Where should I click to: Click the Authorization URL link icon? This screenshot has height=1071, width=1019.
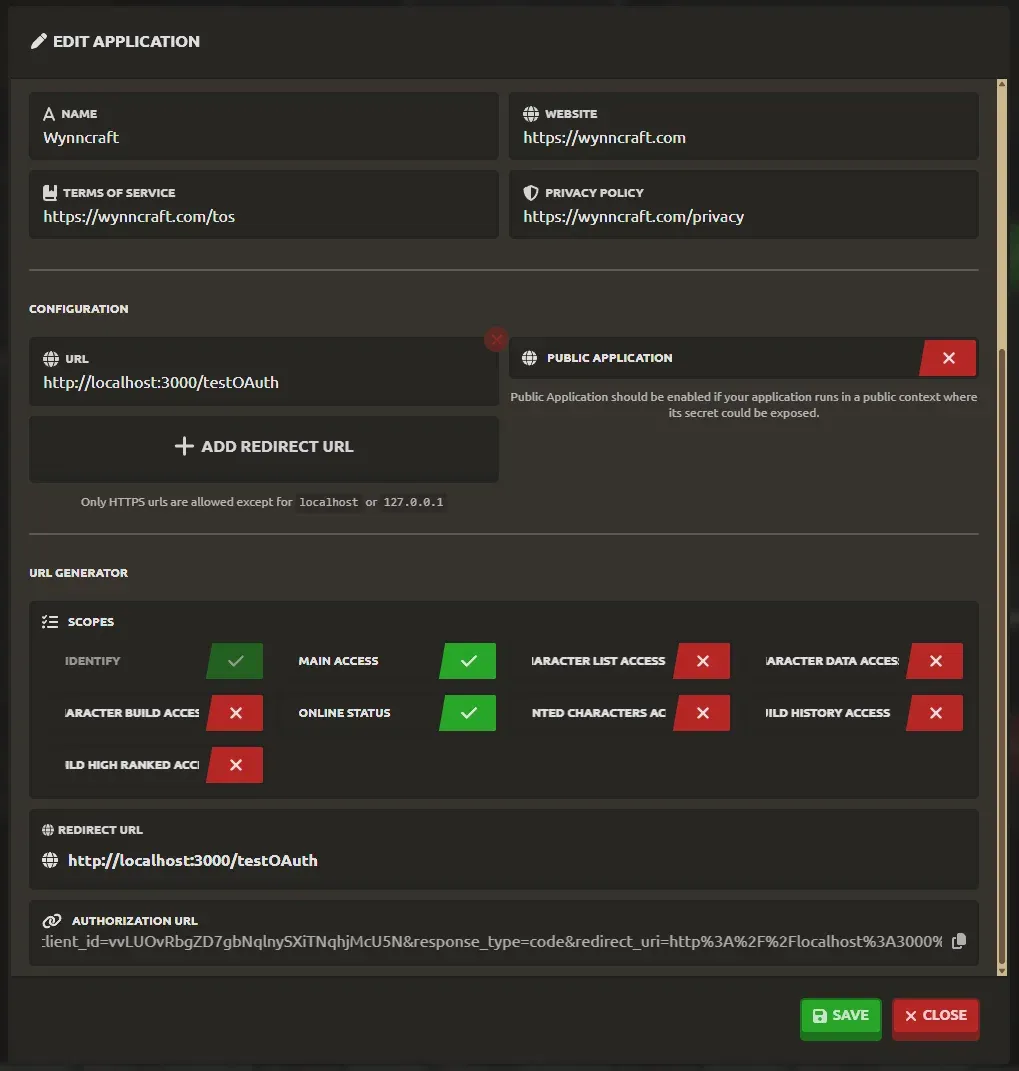(52, 921)
